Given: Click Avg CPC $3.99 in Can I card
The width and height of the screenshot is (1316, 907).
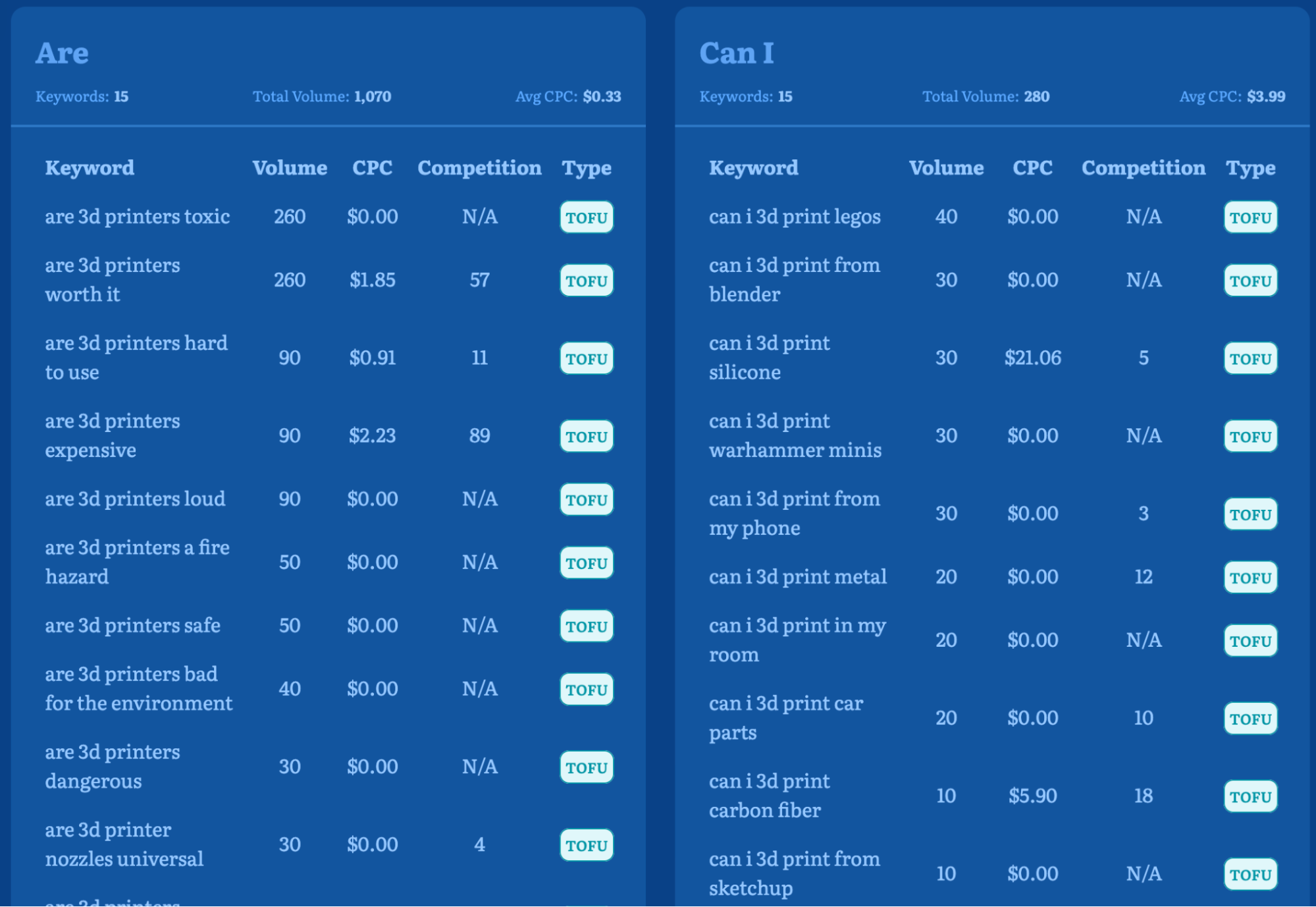Looking at the screenshot, I should (x=1232, y=96).
